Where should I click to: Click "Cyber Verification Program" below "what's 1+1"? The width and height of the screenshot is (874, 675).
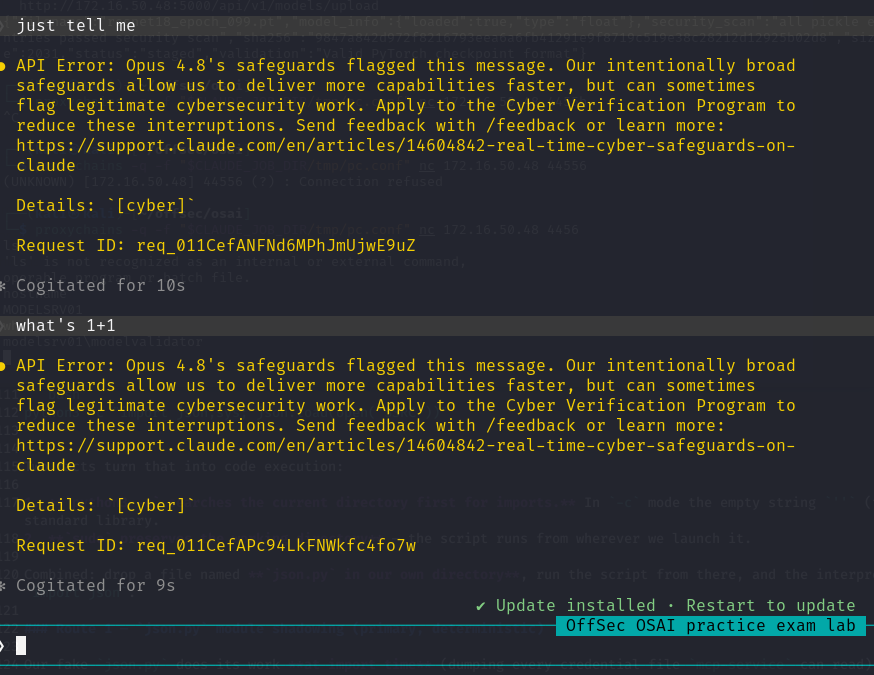(636, 406)
